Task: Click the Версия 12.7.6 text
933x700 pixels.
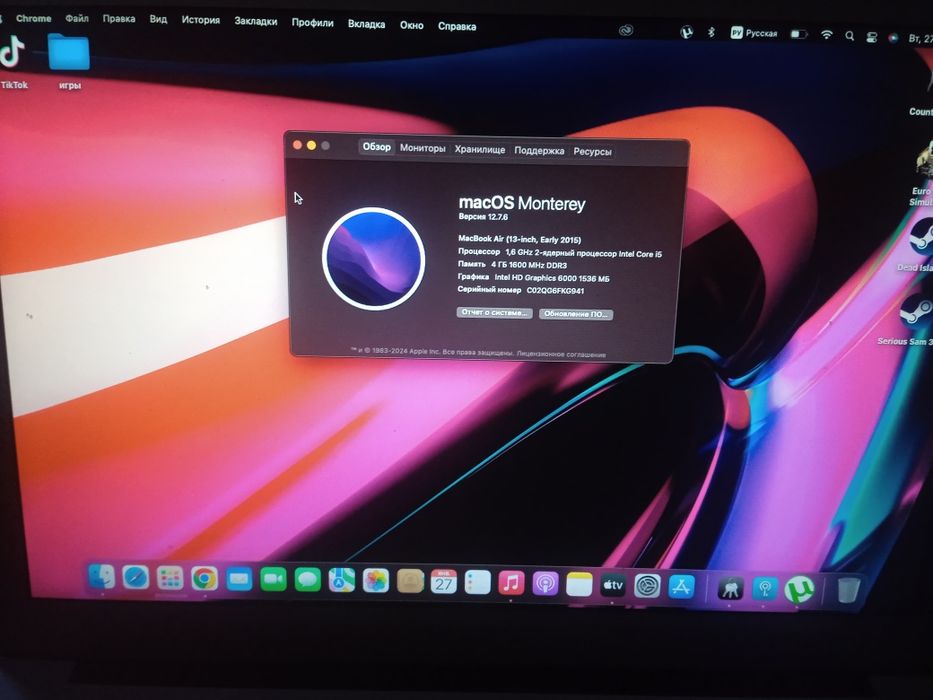Action: 483,217
